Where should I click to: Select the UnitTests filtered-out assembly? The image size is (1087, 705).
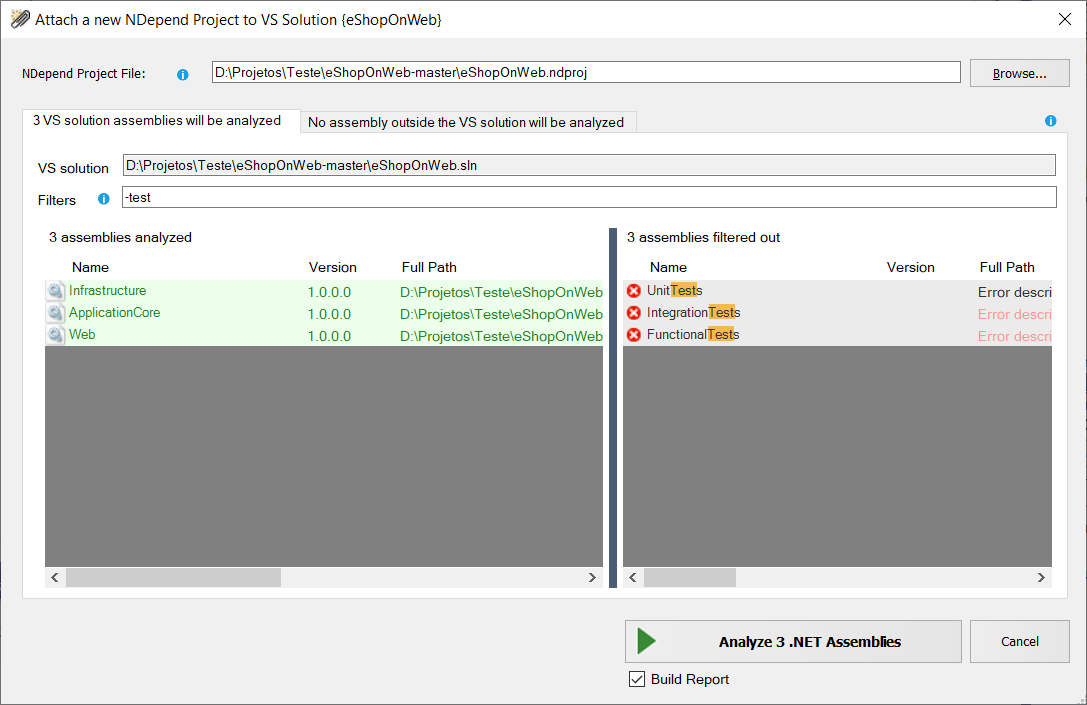coord(675,290)
